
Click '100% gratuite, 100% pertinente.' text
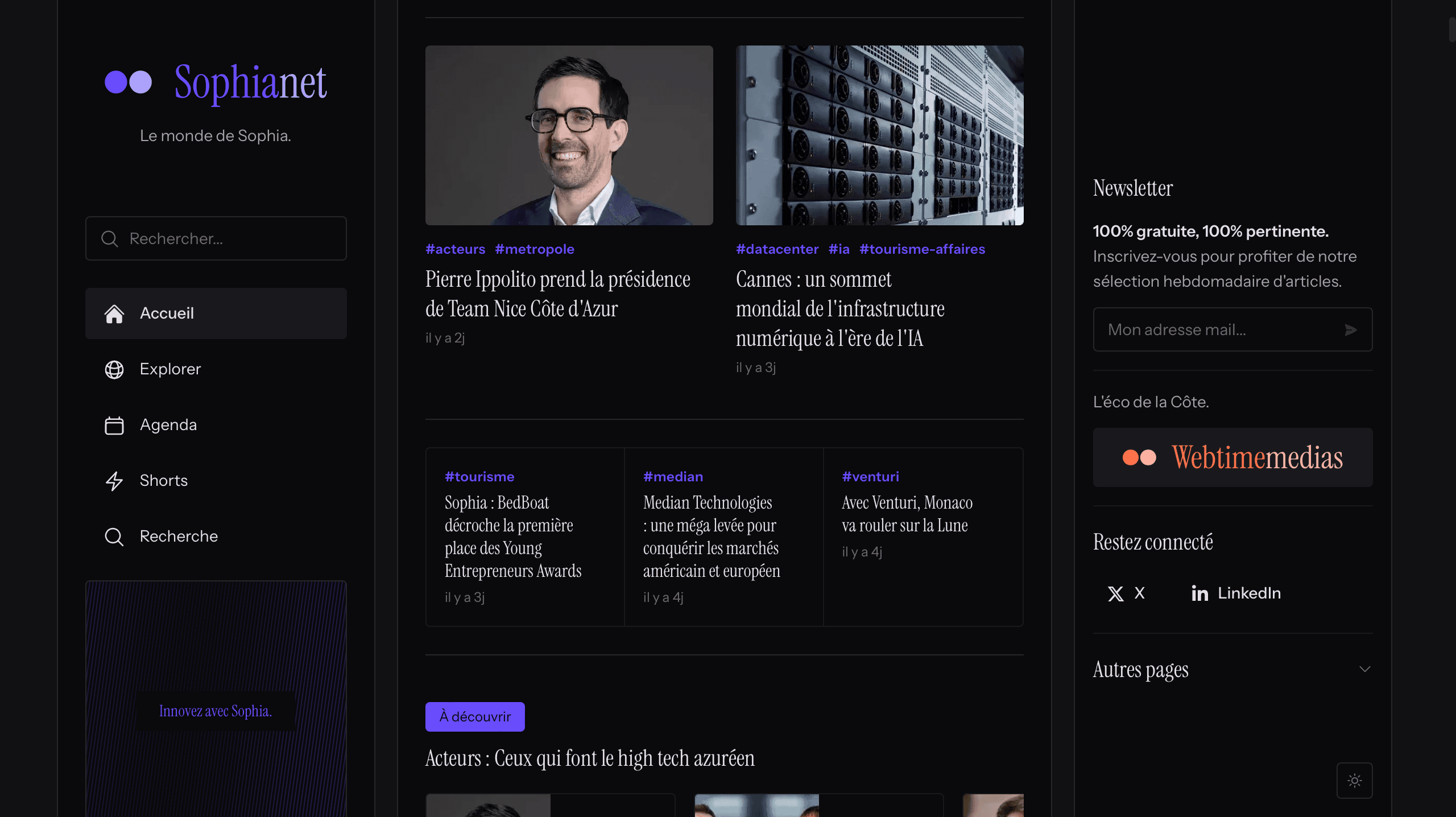(x=1211, y=231)
